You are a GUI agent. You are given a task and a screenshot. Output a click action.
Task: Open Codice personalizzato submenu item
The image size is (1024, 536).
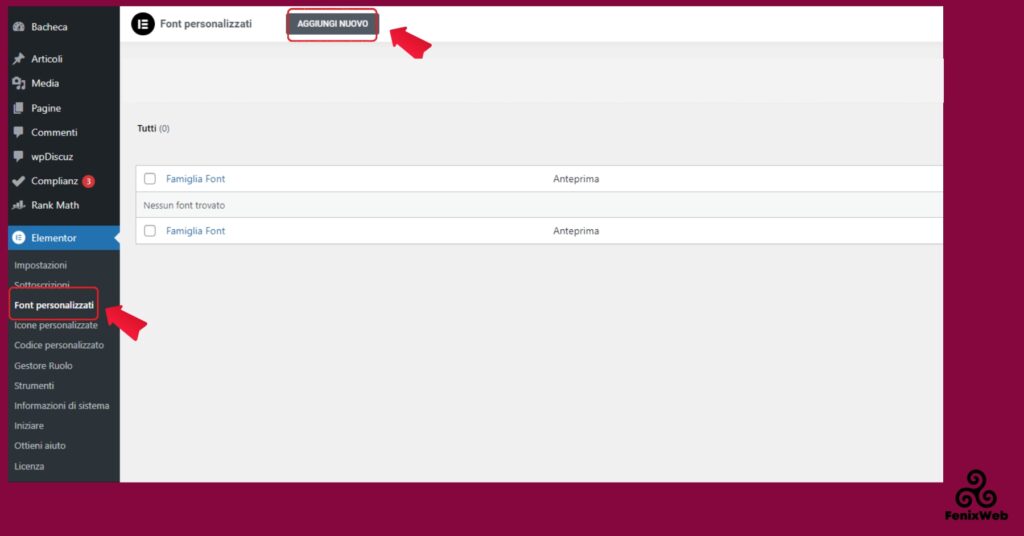pos(59,345)
